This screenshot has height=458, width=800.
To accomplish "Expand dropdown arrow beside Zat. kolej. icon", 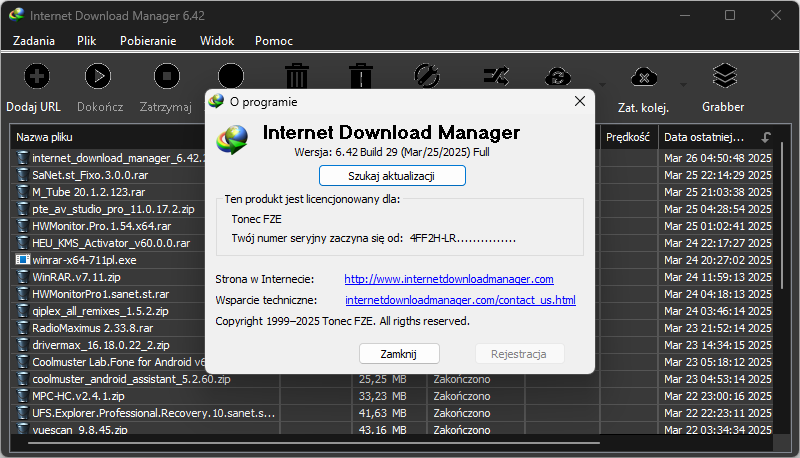I will click(683, 85).
